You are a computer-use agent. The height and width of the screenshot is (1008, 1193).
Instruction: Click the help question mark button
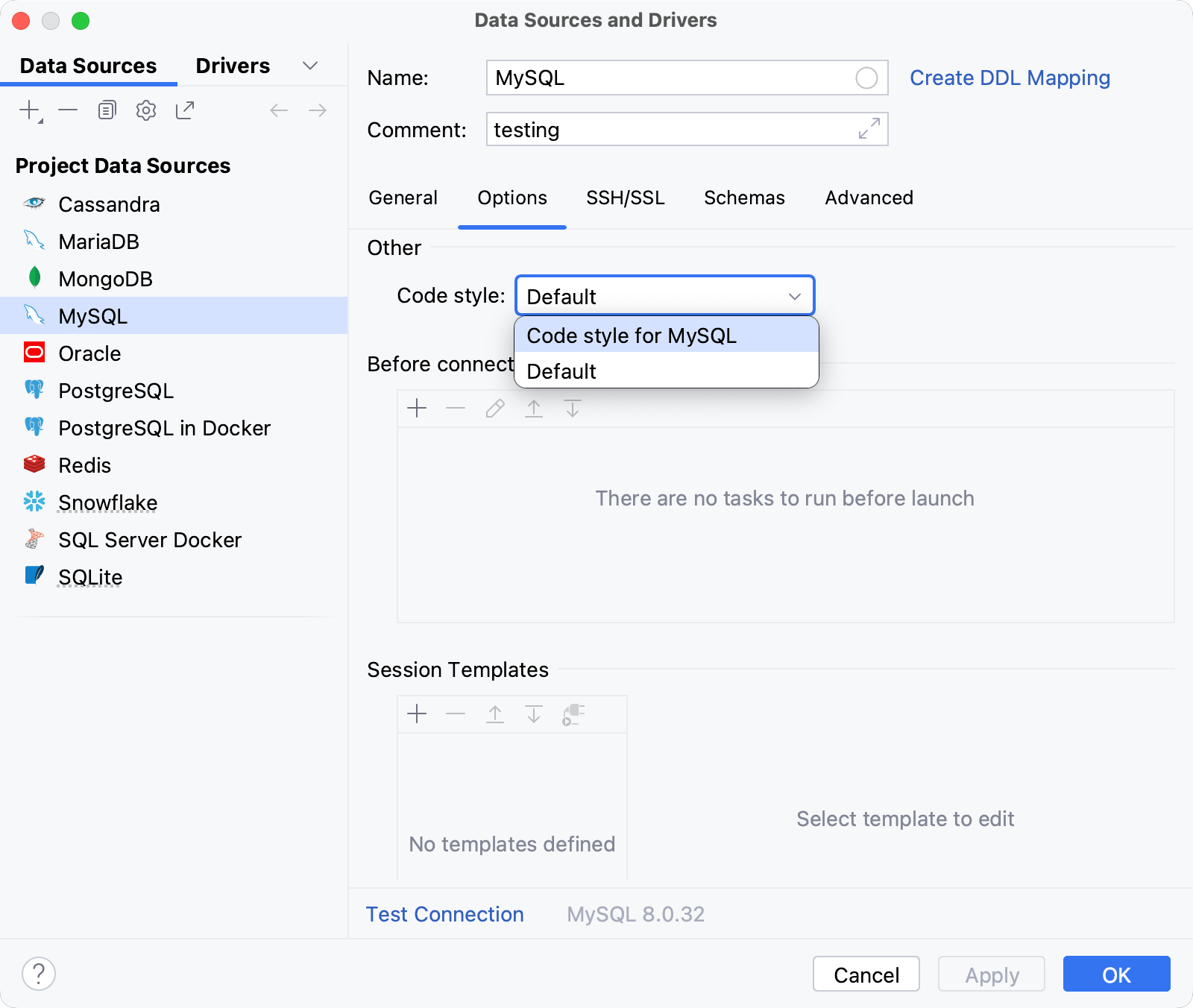pos(40,974)
